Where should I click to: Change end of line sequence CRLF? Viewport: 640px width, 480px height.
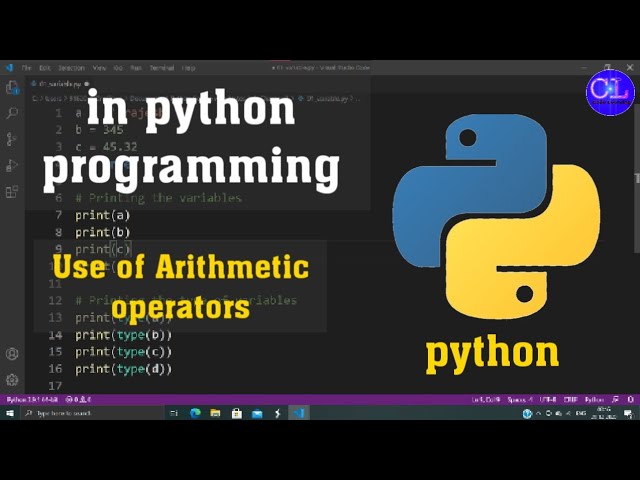[570, 400]
